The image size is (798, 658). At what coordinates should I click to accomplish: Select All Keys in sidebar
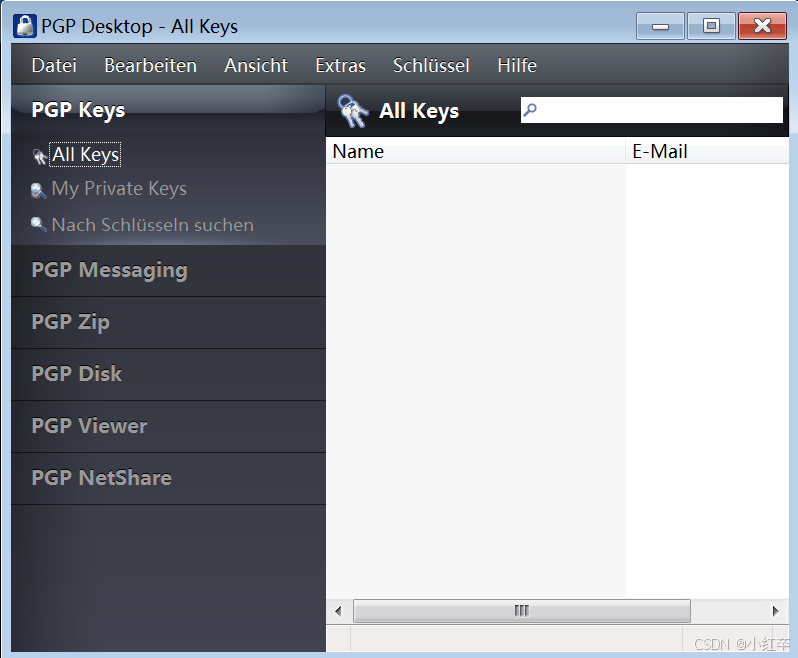click(x=86, y=154)
